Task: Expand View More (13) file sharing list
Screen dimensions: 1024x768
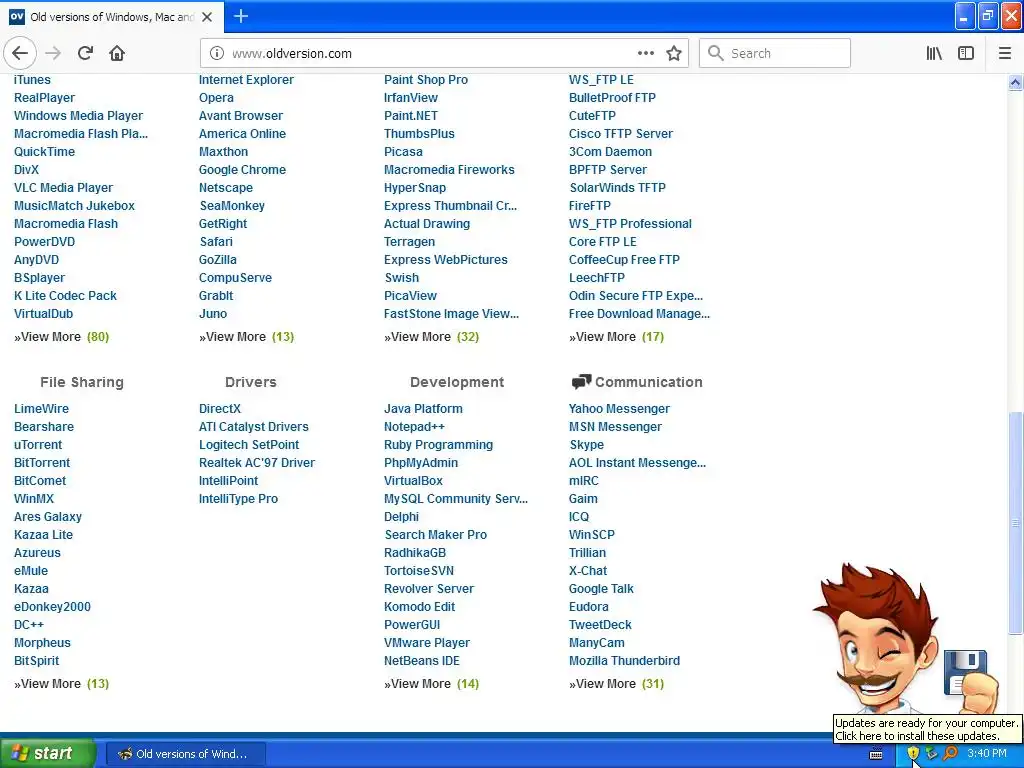Action: tap(61, 684)
